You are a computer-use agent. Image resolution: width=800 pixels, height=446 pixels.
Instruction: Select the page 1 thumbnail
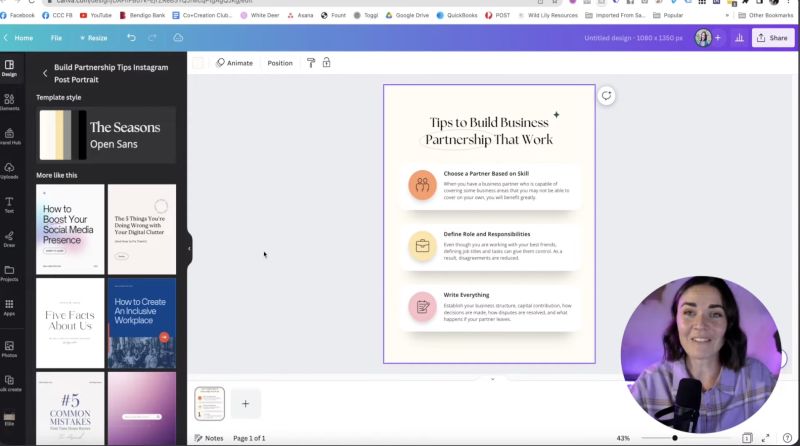209,404
